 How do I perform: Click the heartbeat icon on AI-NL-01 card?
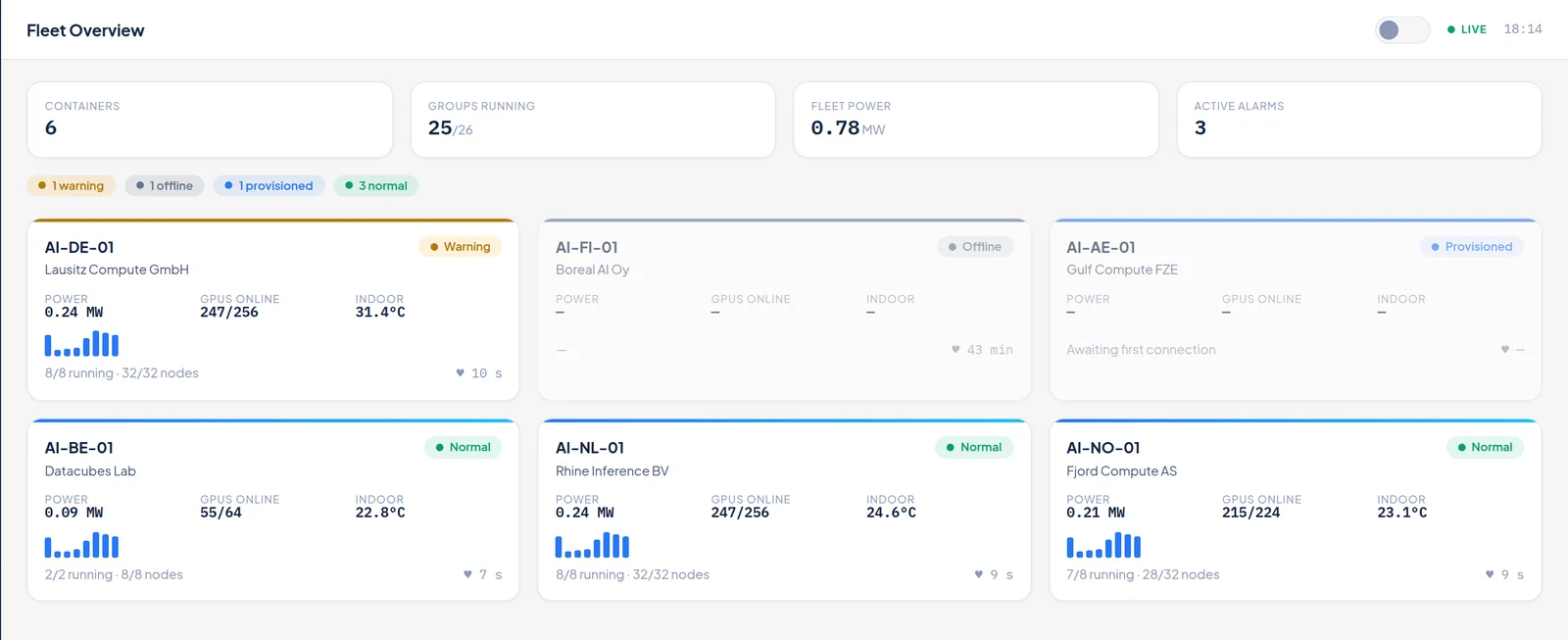tap(978, 574)
